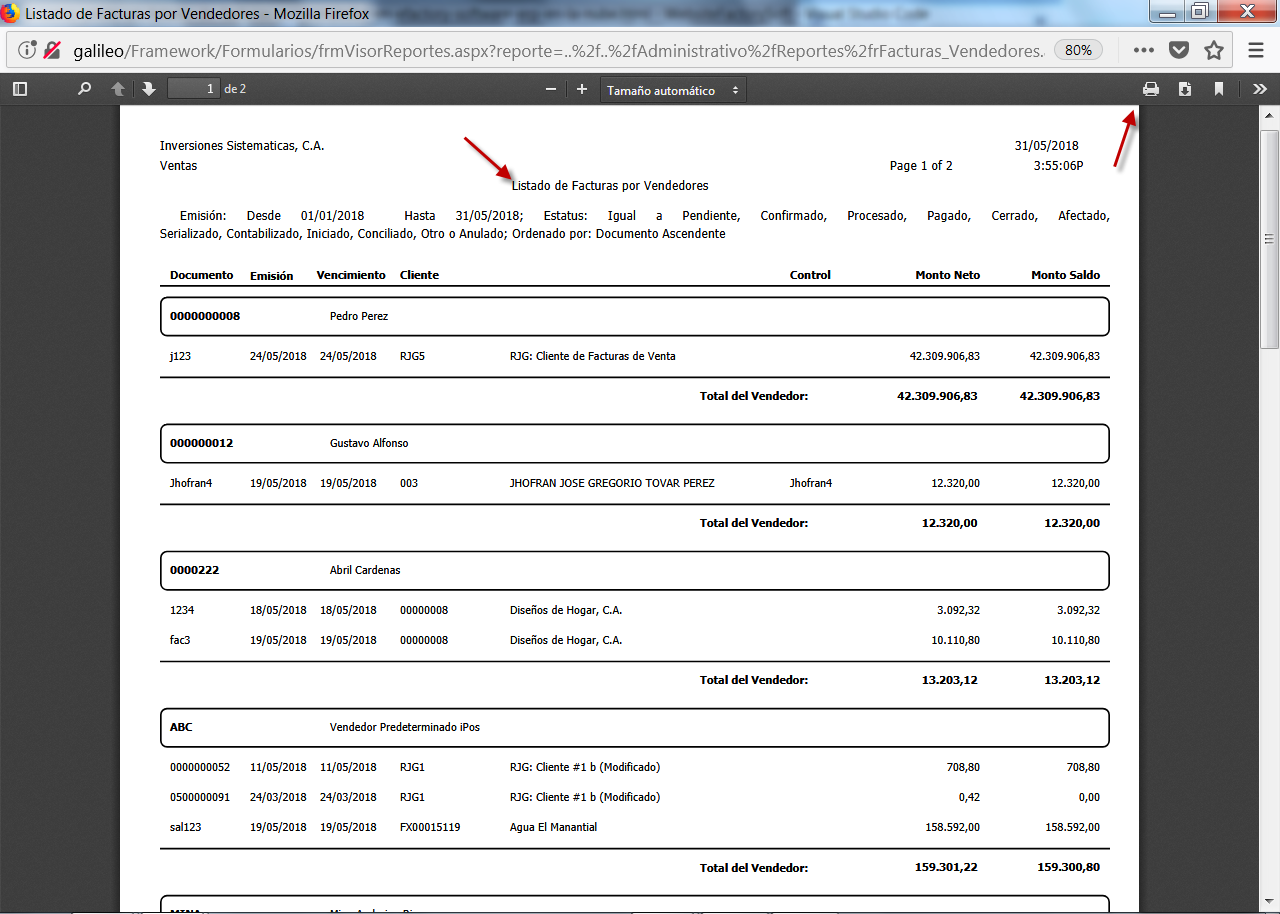Save page to Pocket

[1179, 50]
